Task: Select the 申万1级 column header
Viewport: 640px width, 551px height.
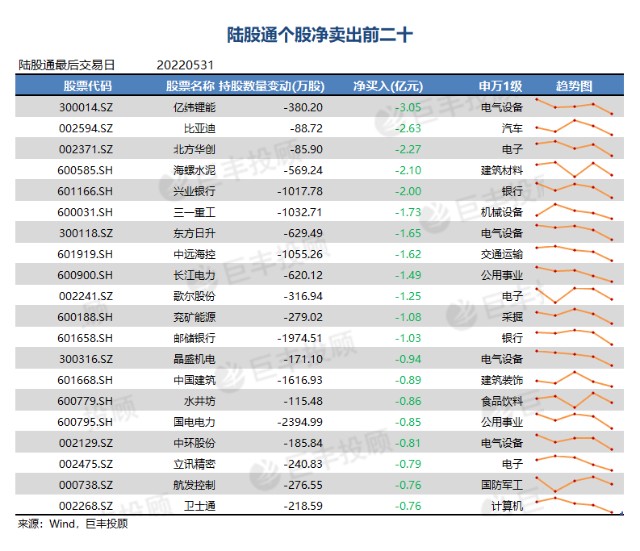Action: (500, 86)
